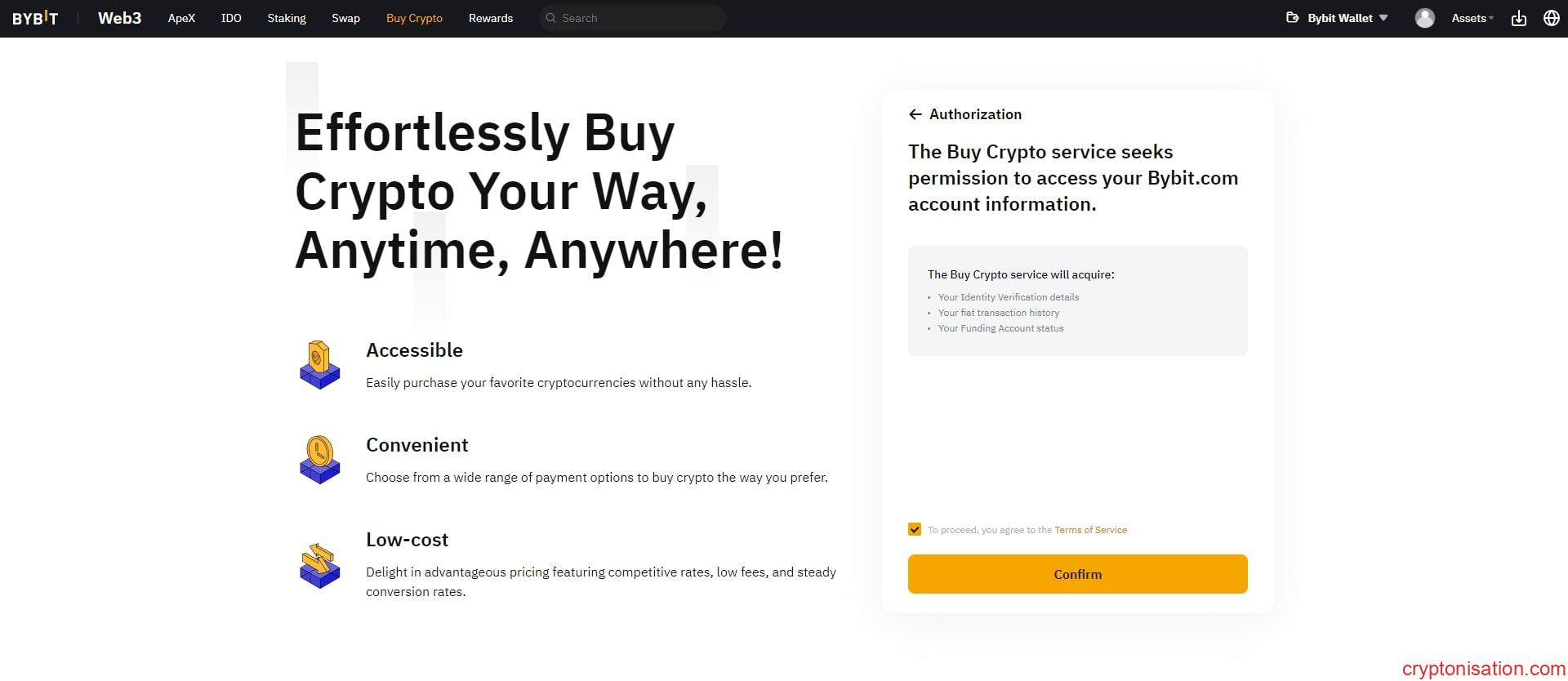The height and width of the screenshot is (681, 1568).
Task: Click the back arrow beside Authorization
Action: point(915,114)
